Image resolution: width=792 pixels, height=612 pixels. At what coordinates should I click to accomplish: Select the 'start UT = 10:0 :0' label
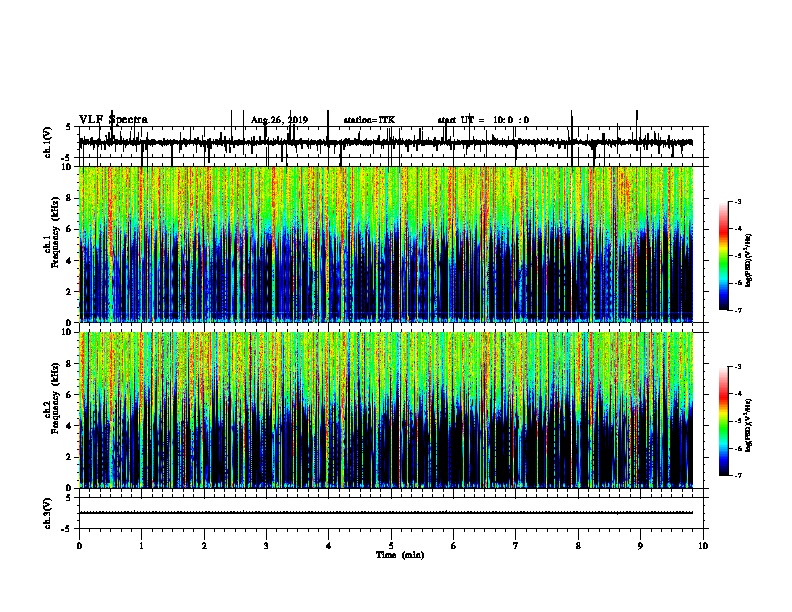pos(483,120)
